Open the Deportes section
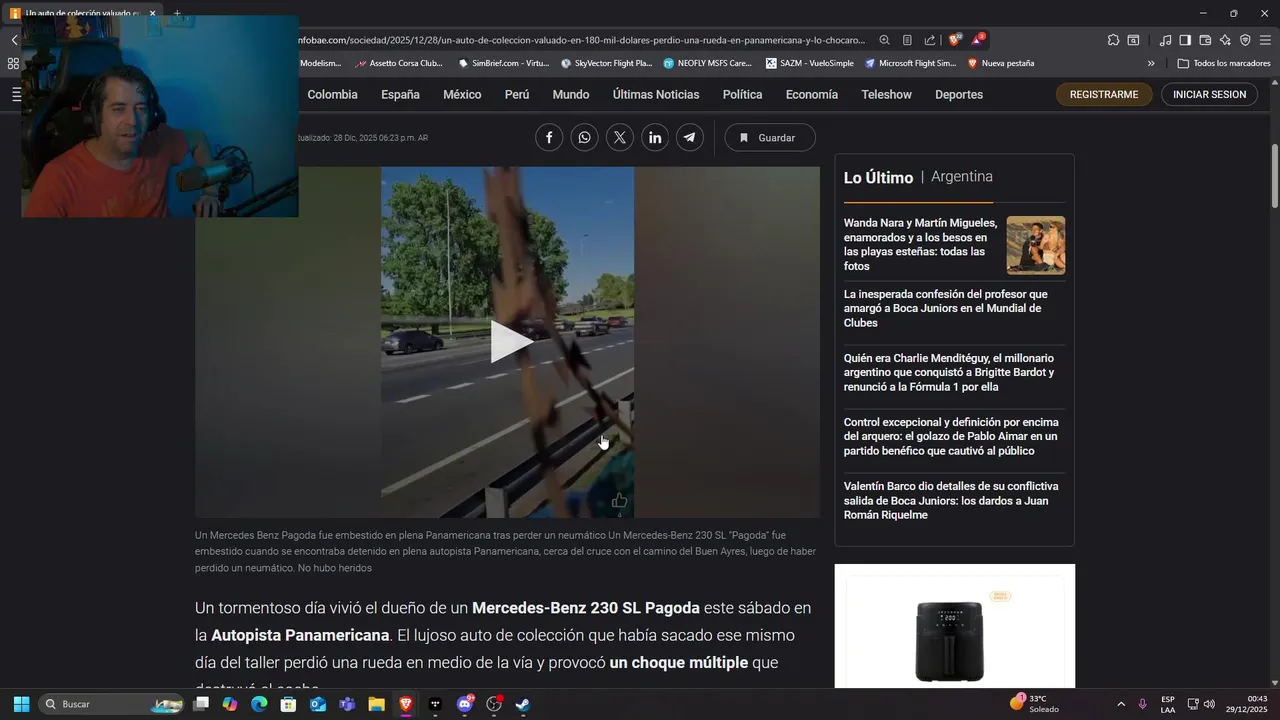 (959, 94)
